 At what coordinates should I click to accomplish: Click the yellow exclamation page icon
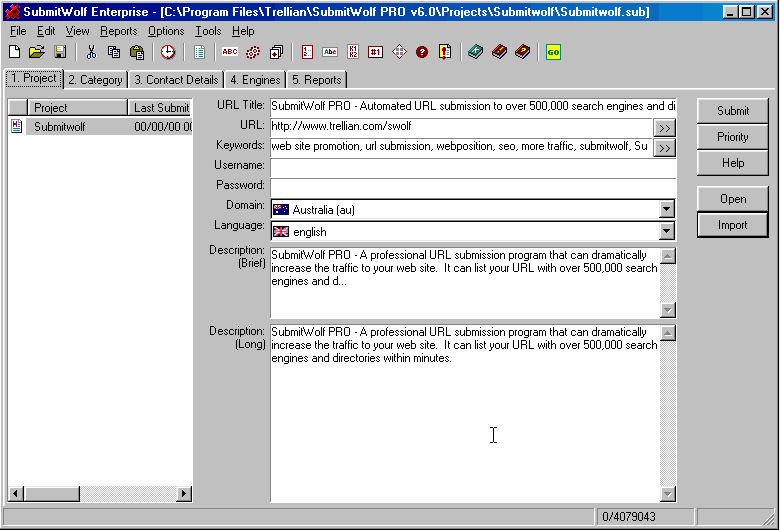(x=445, y=52)
